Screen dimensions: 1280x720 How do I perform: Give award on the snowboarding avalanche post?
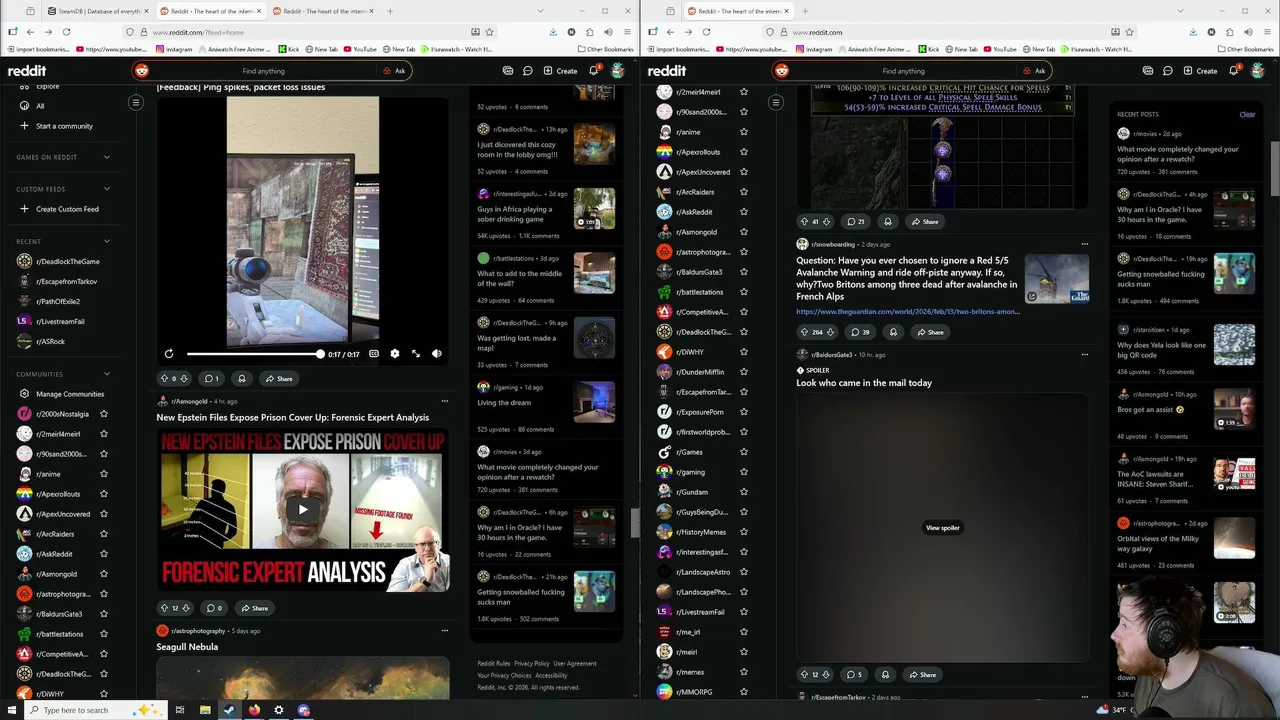(x=893, y=332)
